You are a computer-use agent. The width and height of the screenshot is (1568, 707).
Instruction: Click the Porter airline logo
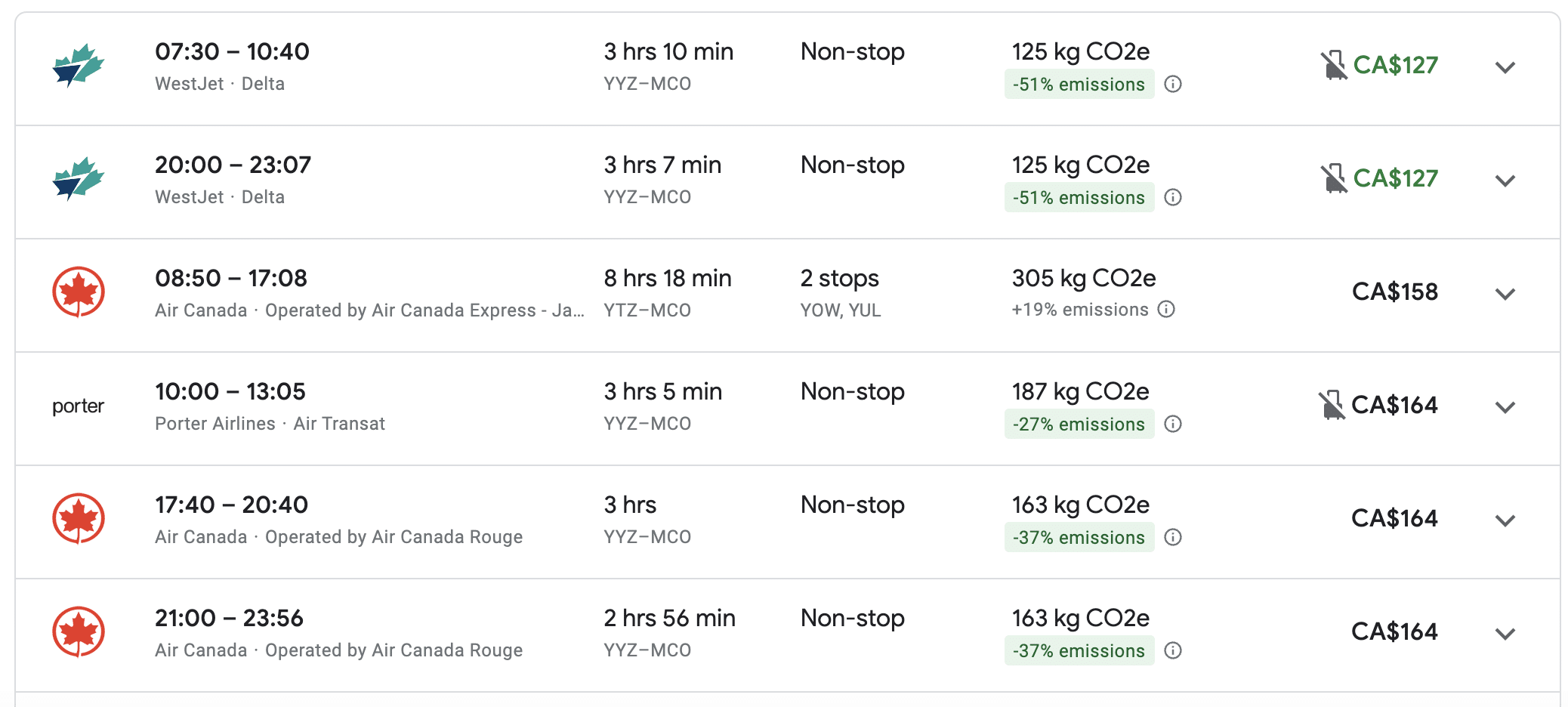[78, 406]
